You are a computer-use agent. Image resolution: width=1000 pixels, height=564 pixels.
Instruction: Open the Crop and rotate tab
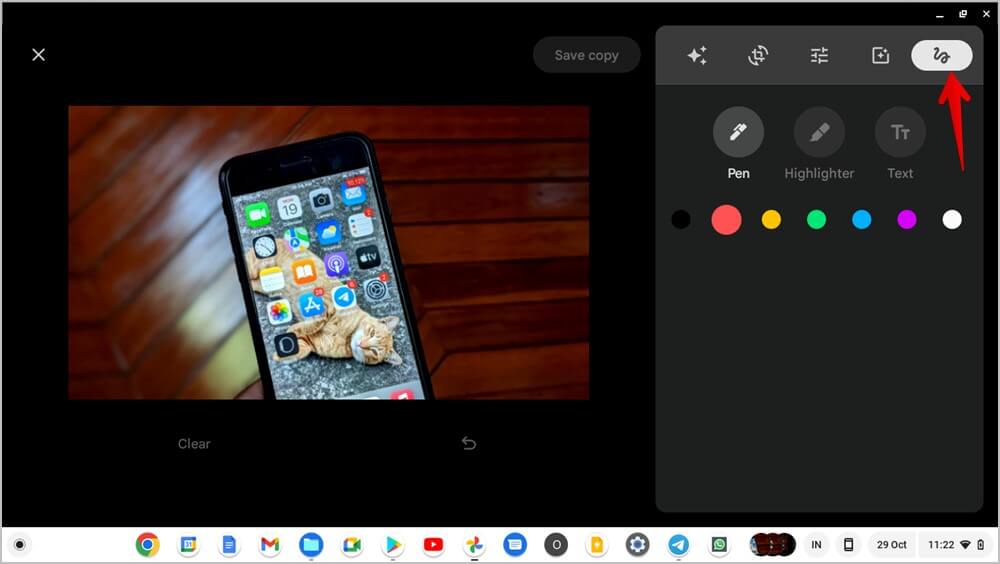pos(758,56)
